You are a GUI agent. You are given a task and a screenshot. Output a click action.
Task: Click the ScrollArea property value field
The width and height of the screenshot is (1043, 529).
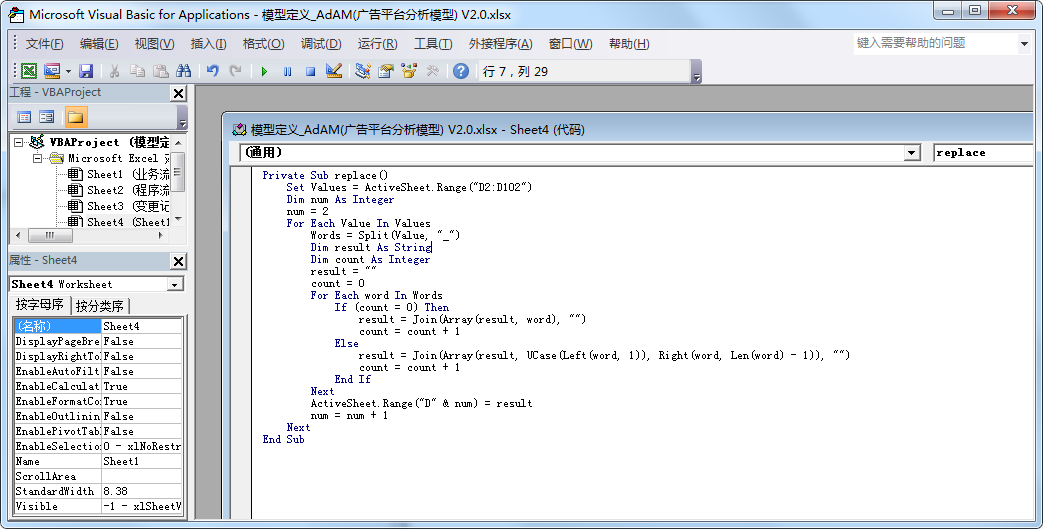coord(142,476)
